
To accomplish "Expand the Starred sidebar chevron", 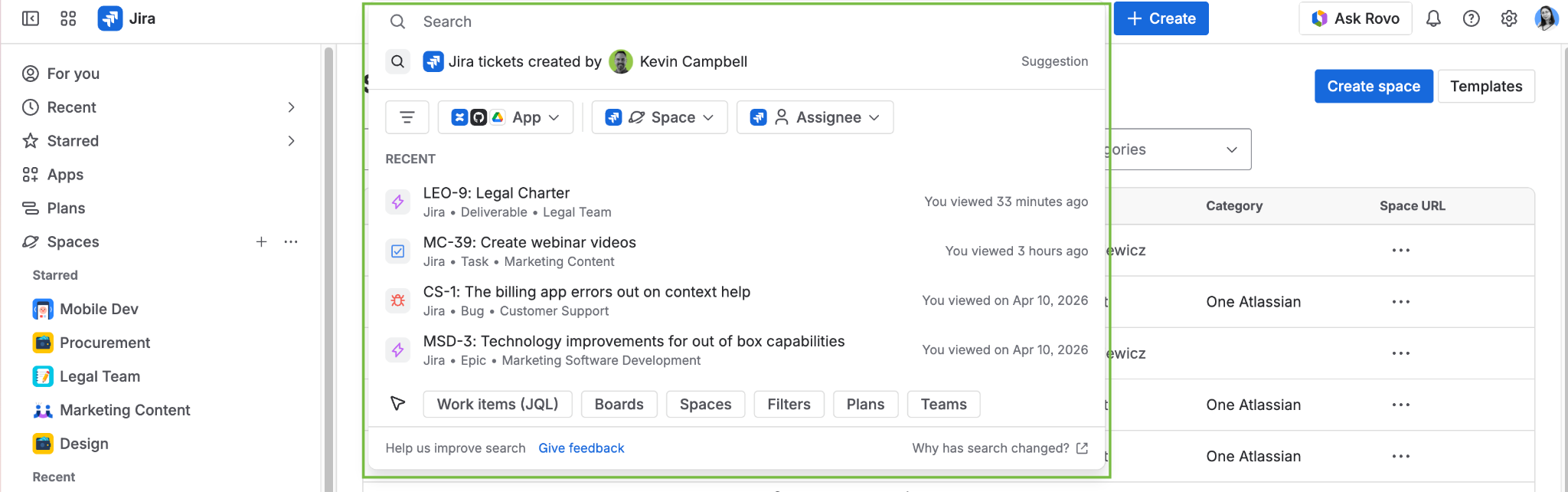I will (291, 141).
